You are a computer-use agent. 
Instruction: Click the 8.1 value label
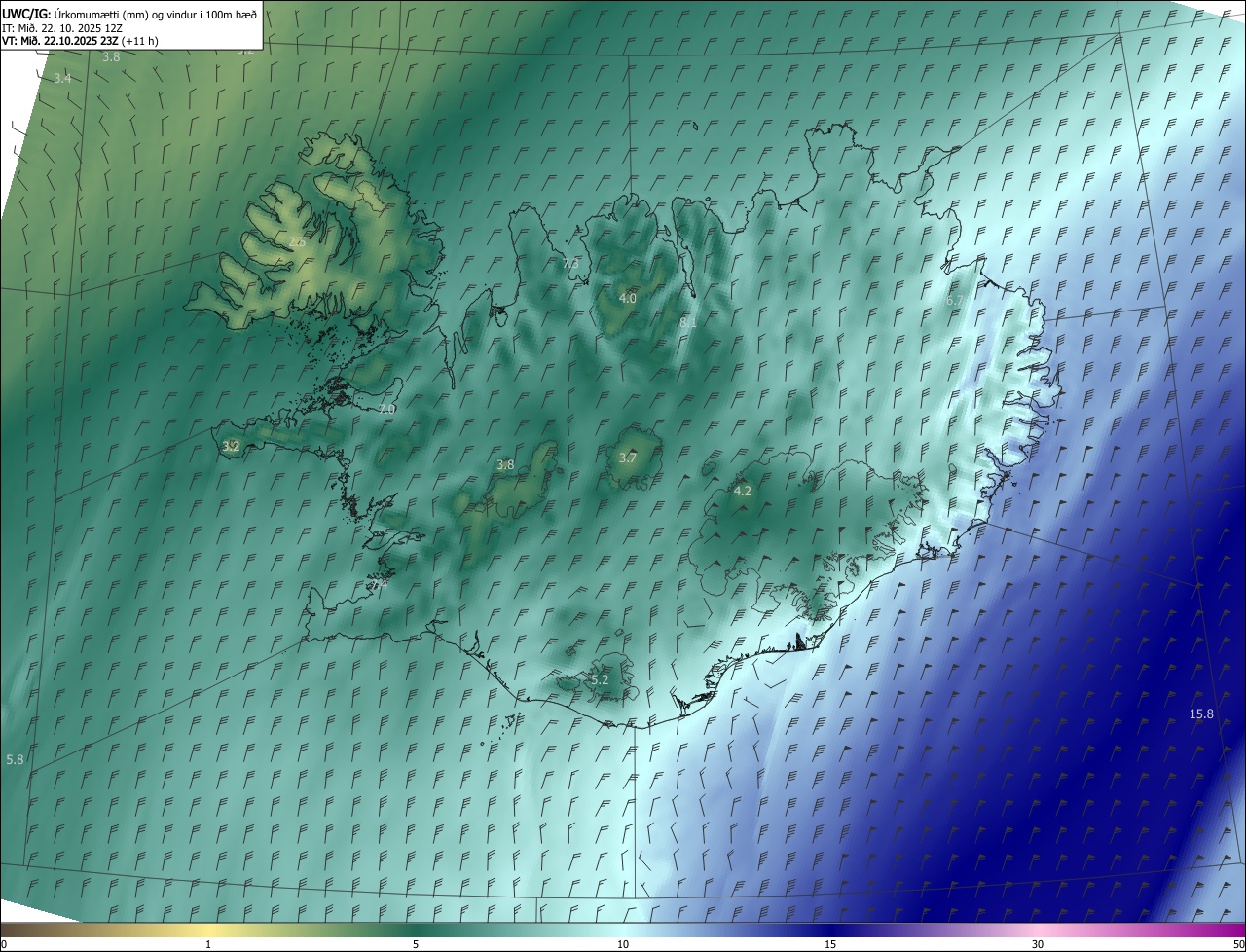coord(688,322)
